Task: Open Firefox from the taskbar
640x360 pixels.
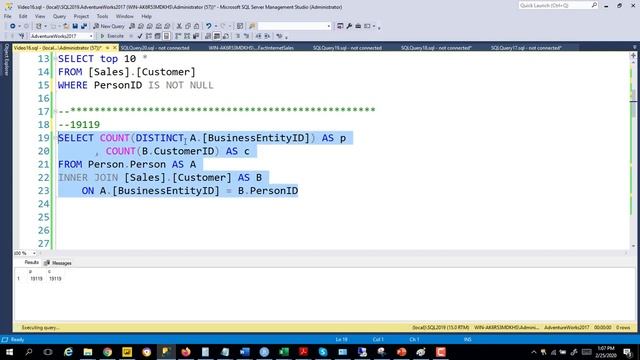Action: pos(186,352)
